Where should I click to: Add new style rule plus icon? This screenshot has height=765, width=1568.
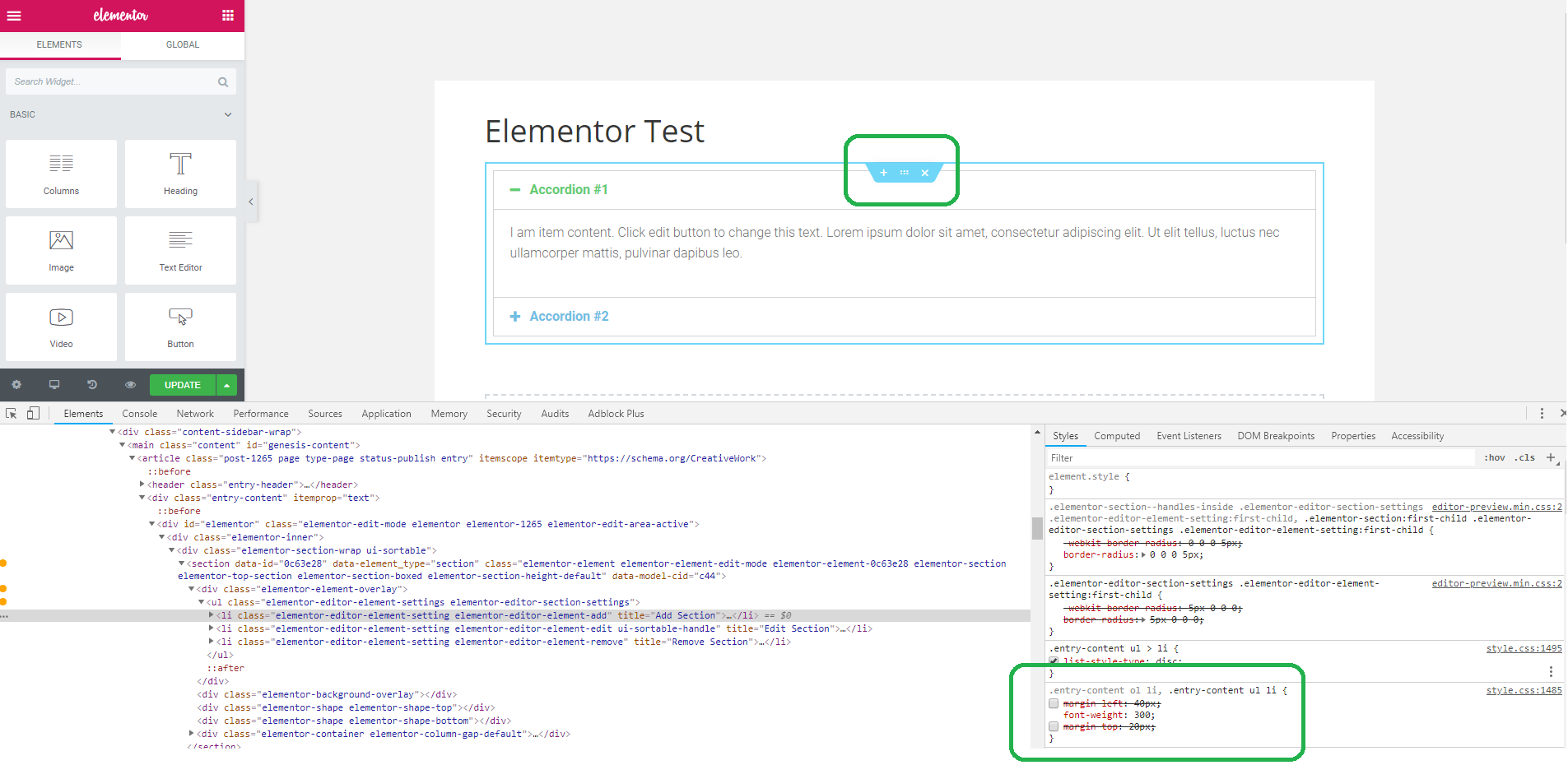pos(1551,457)
